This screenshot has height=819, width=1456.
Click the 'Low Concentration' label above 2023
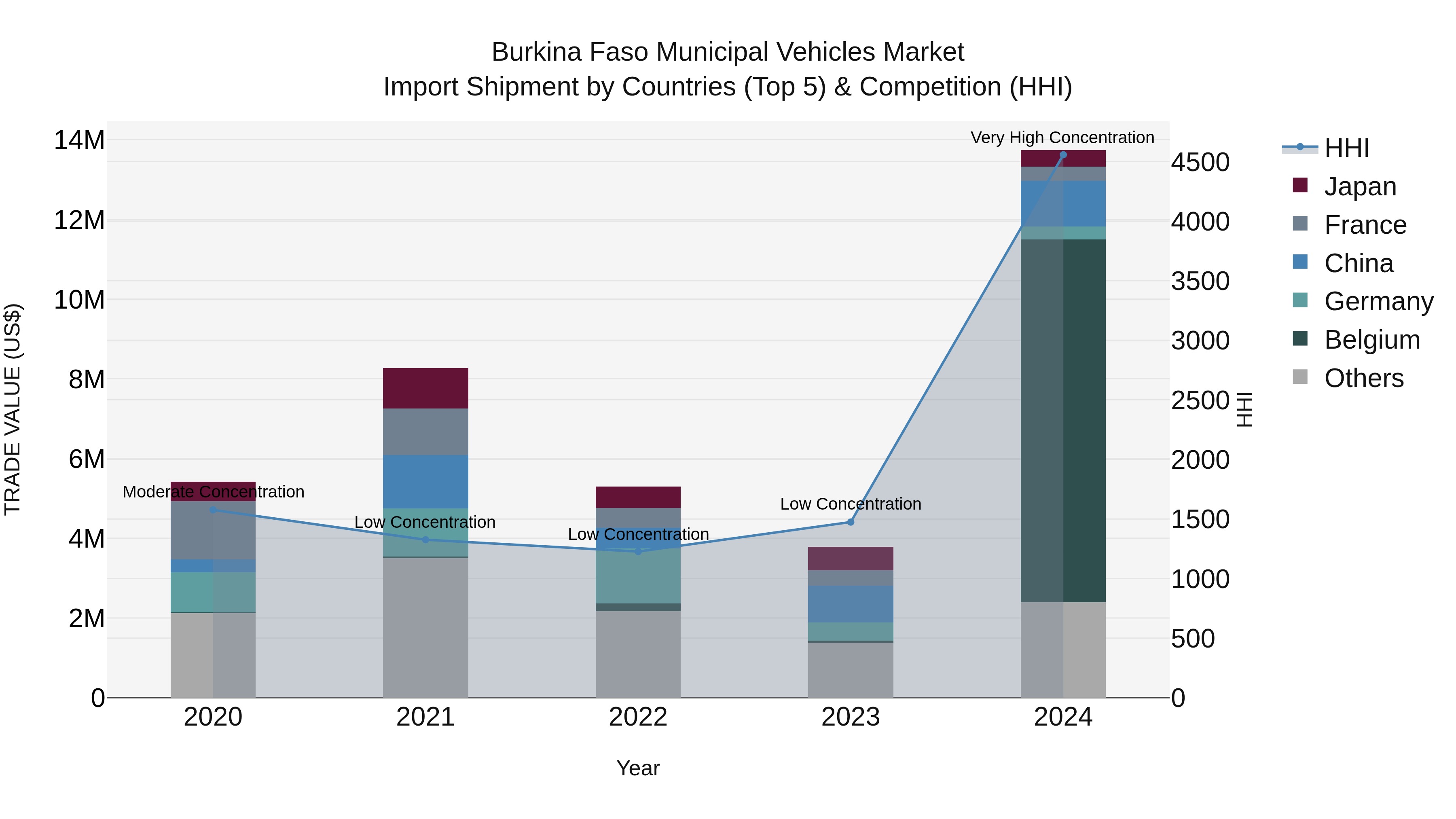851,504
